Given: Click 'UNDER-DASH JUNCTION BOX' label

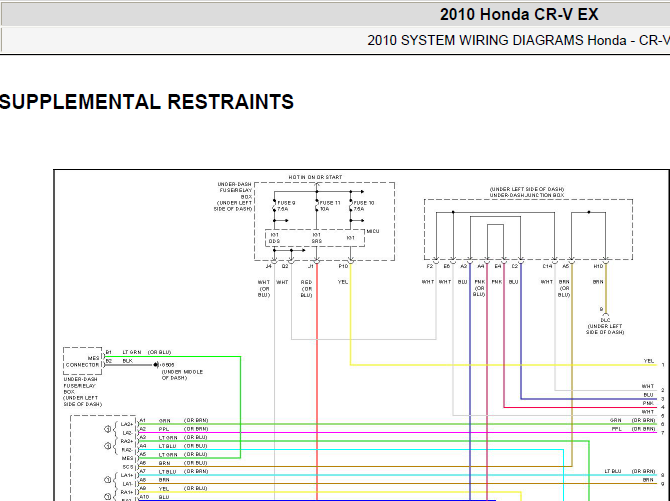Looking at the screenshot, I should tap(526, 195).
